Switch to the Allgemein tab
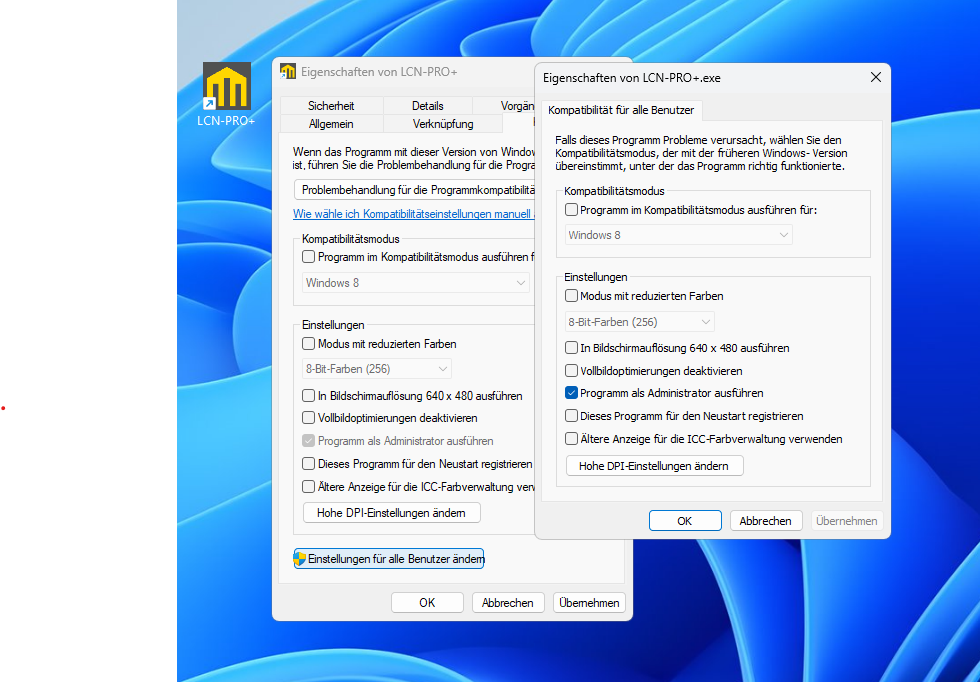Viewport: 980px width, 682px height. tap(331, 124)
